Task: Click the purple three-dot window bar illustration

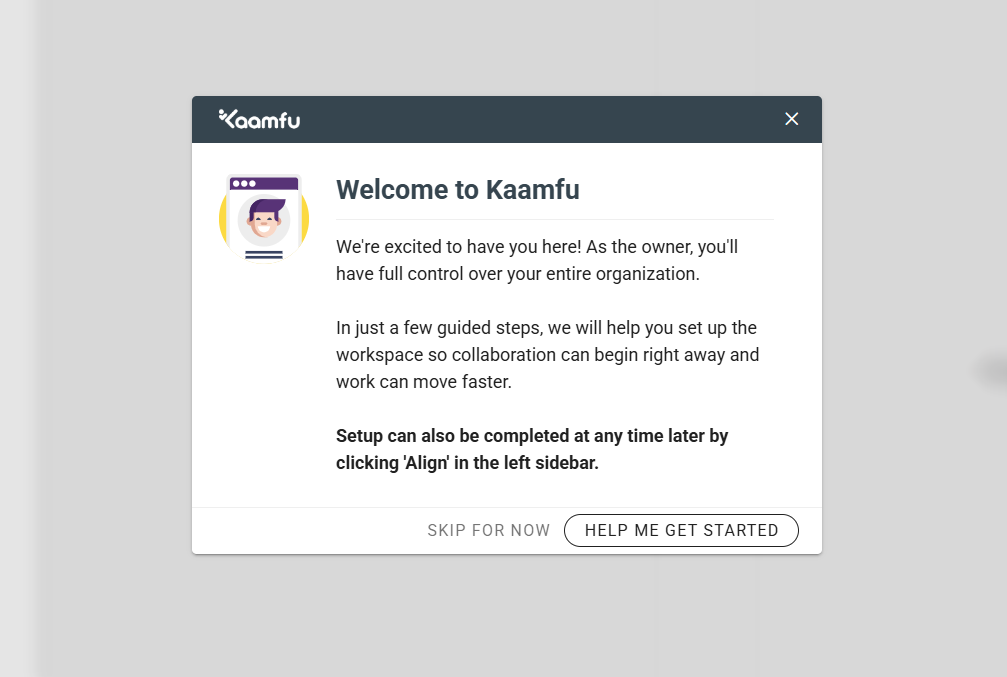Action: coord(264,184)
